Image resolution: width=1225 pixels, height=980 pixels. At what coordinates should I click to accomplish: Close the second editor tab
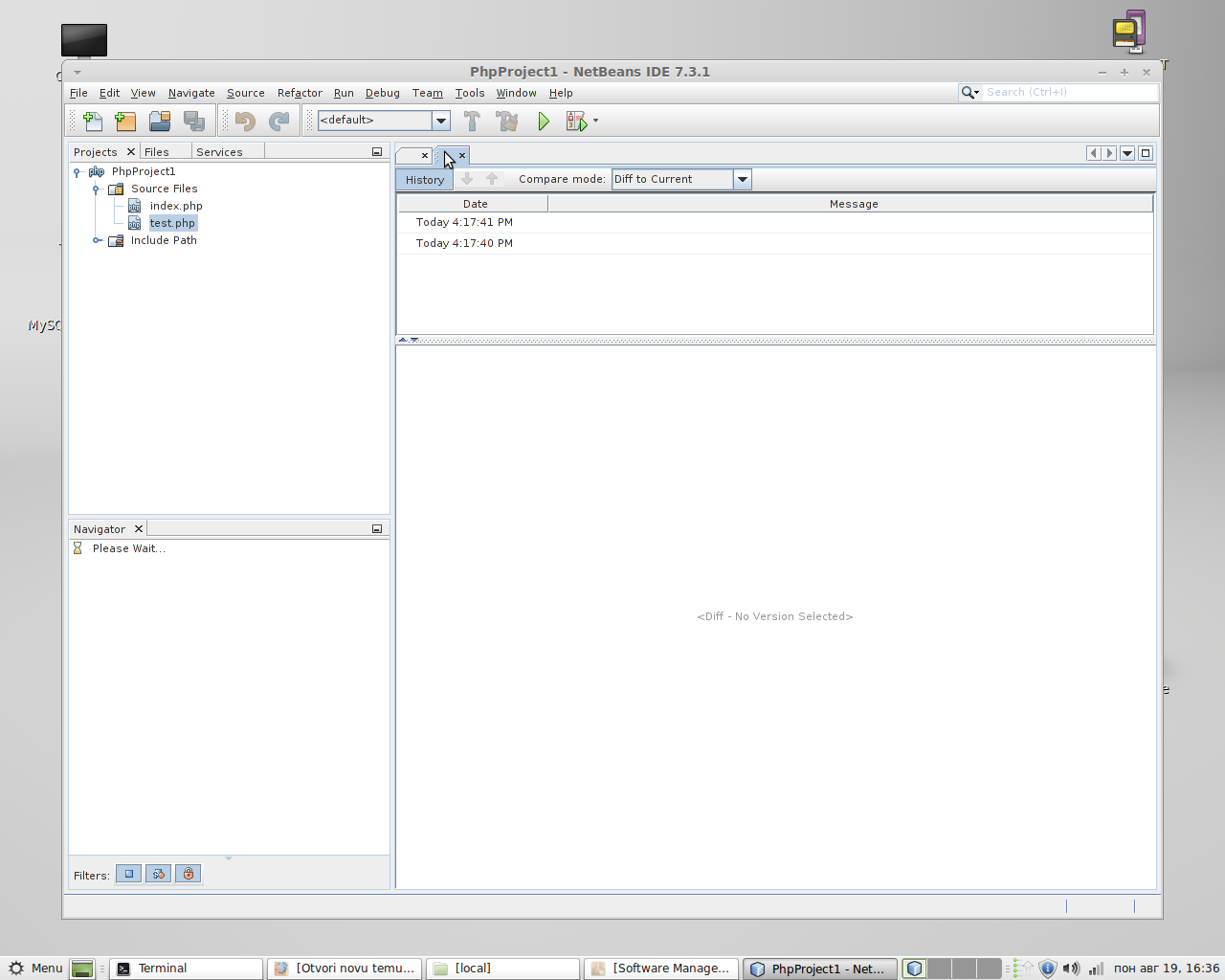click(x=462, y=155)
